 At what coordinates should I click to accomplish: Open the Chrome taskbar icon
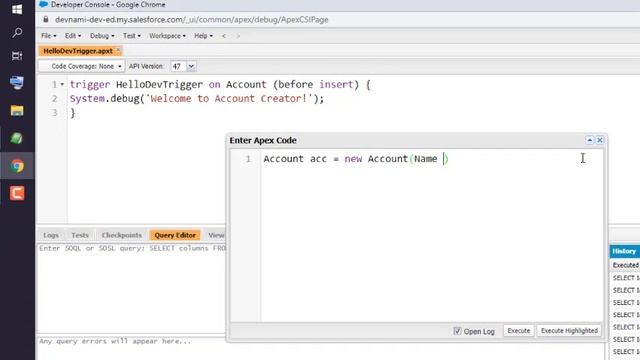click(17, 166)
